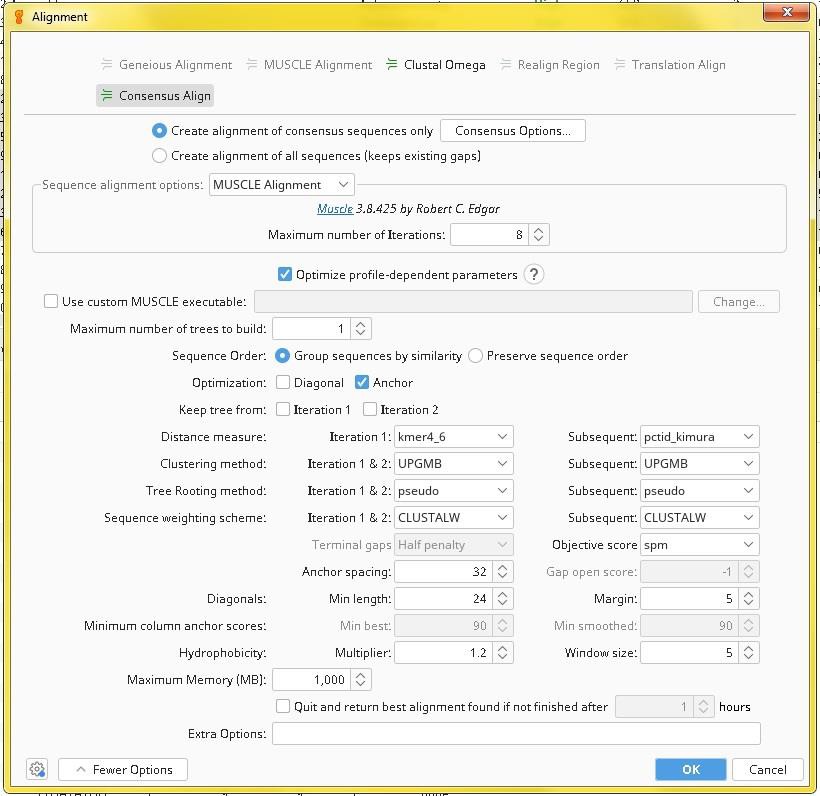Open Consensus Options dialog
The image size is (820, 796).
coord(512,130)
